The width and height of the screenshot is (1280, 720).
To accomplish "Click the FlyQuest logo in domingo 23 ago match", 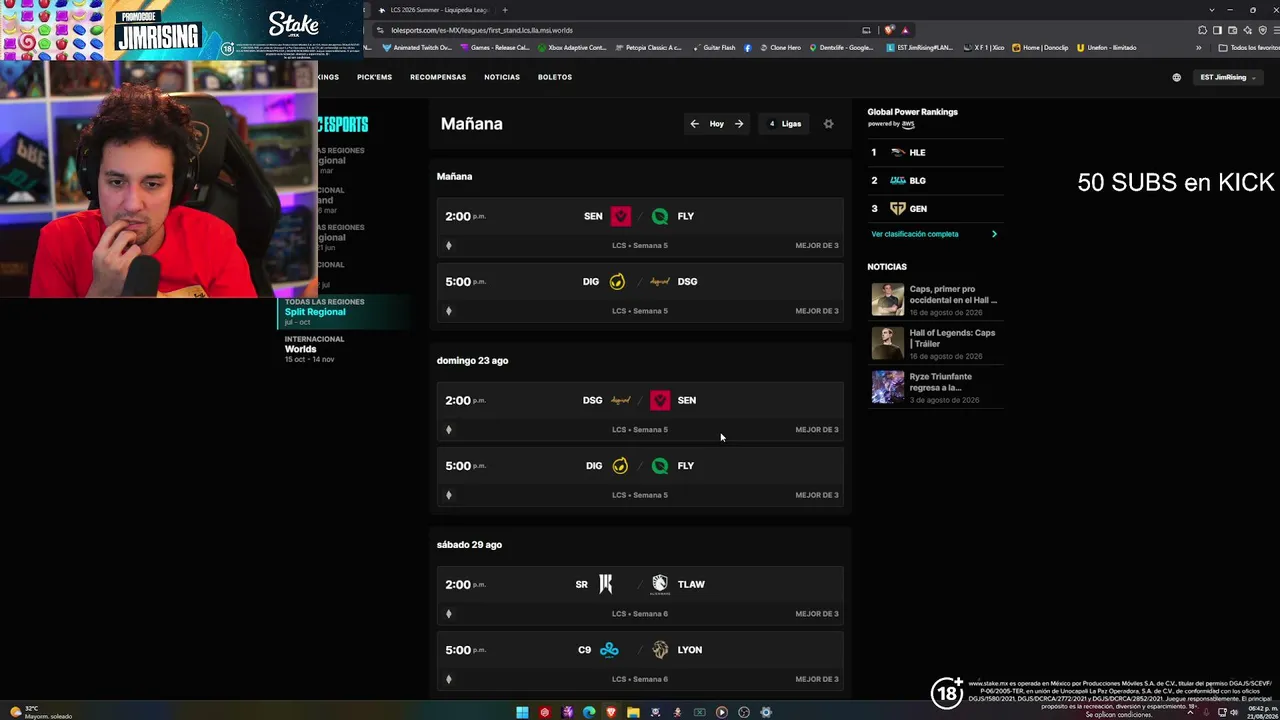I will [x=660, y=466].
